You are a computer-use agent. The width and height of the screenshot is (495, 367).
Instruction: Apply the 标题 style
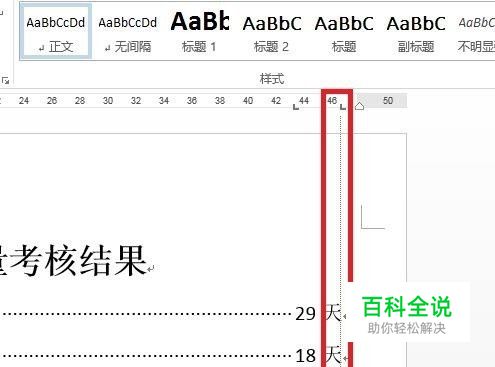(344, 32)
